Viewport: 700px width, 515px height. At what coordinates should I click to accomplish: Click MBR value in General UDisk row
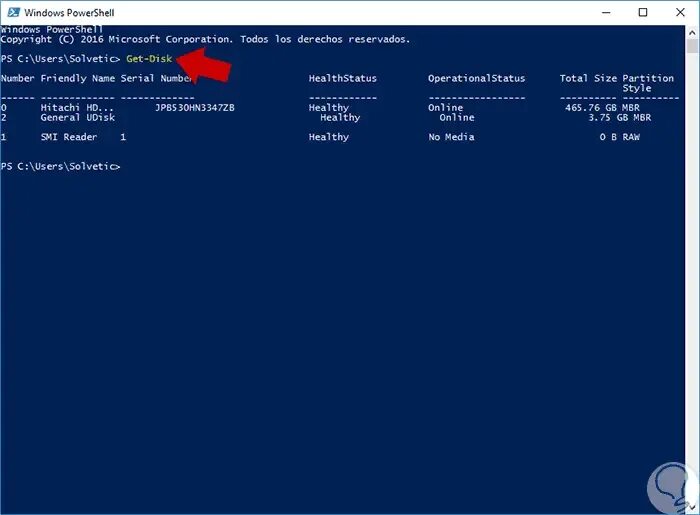(x=642, y=117)
